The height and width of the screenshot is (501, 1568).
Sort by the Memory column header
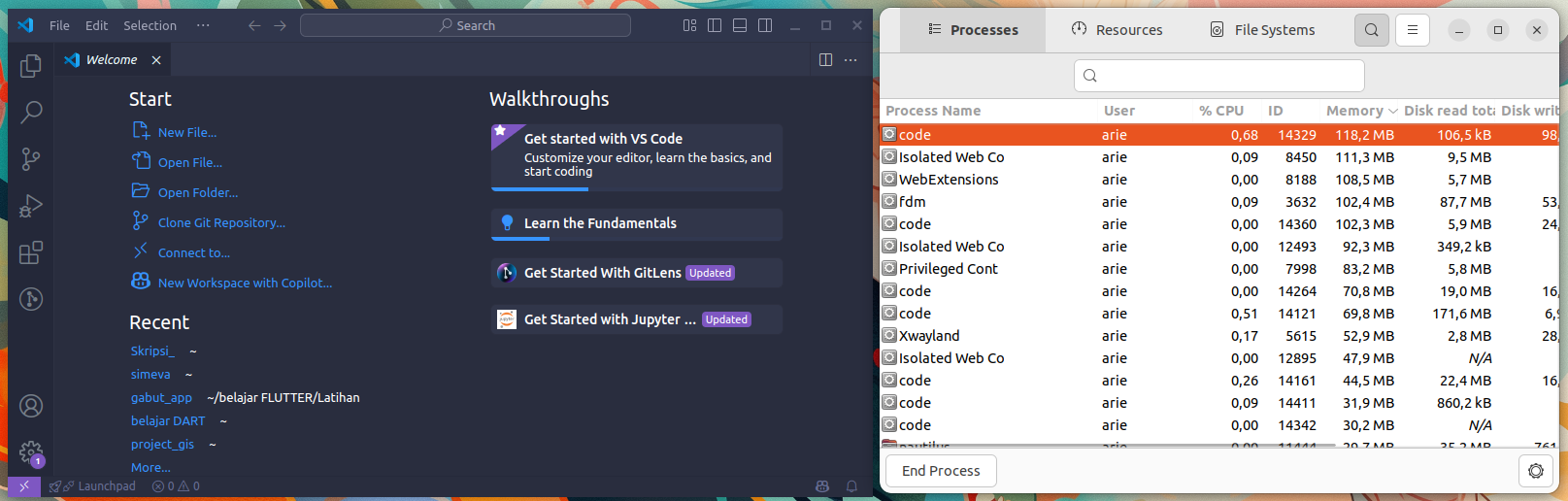[x=1361, y=111]
